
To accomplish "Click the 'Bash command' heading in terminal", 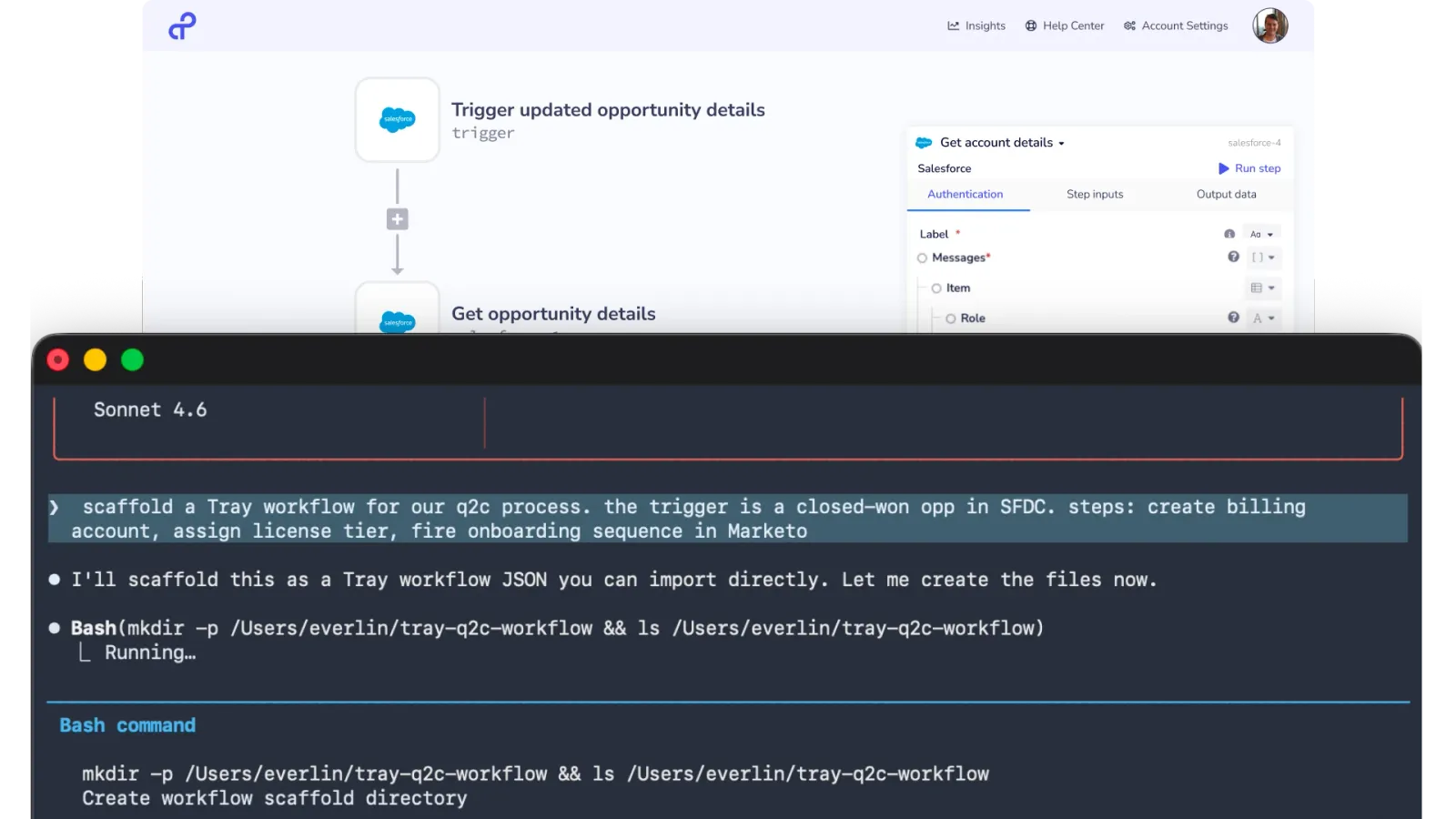I will tap(127, 725).
